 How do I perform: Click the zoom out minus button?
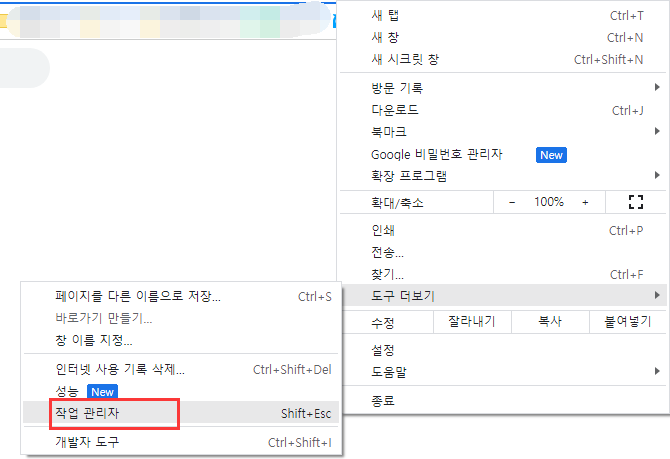pos(512,202)
